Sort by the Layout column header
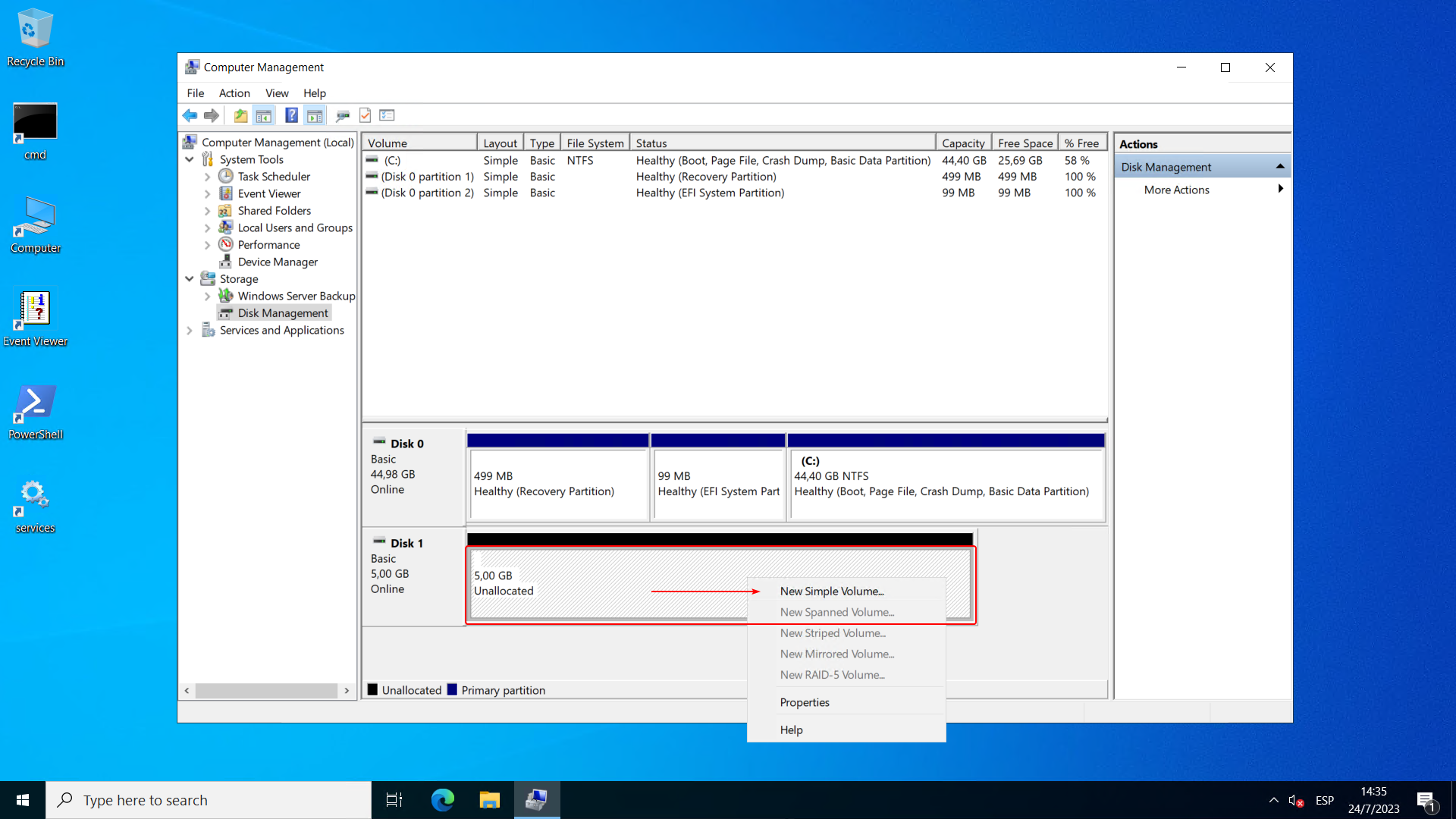The width and height of the screenshot is (1456, 819). tap(500, 143)
